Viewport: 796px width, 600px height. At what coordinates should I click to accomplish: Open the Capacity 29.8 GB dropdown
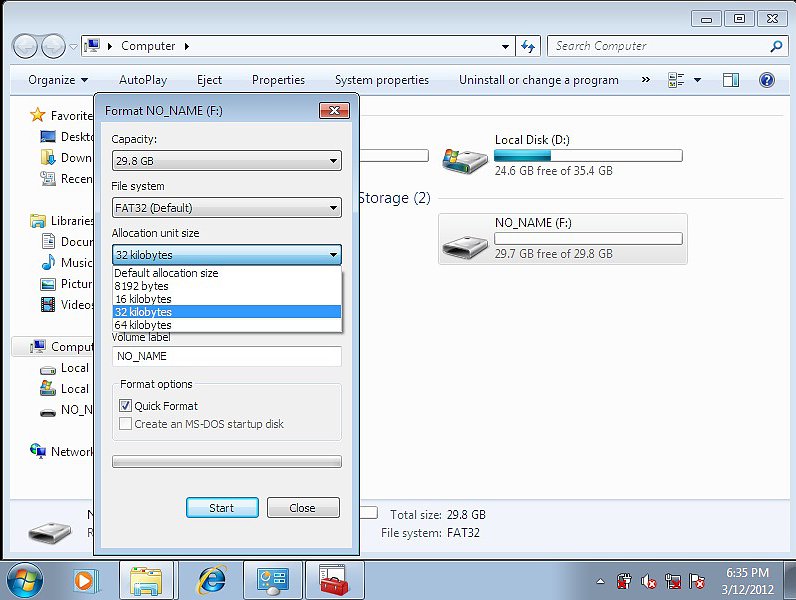[x=226, y=161]
